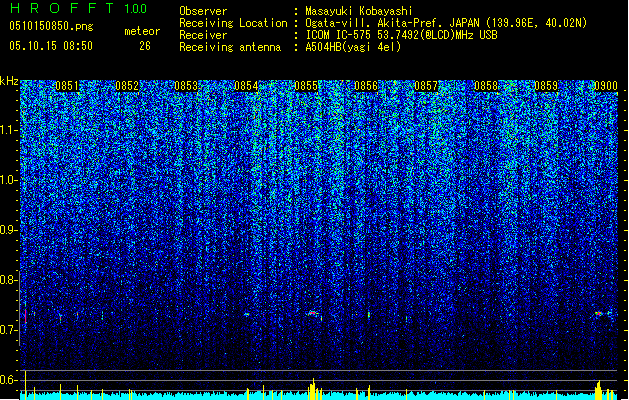The height and width of the screenshot is (400, 629).
Task: Click the date stamp 05.10.15 08:50
Action: pyautogui.click(x=51, y=46)
